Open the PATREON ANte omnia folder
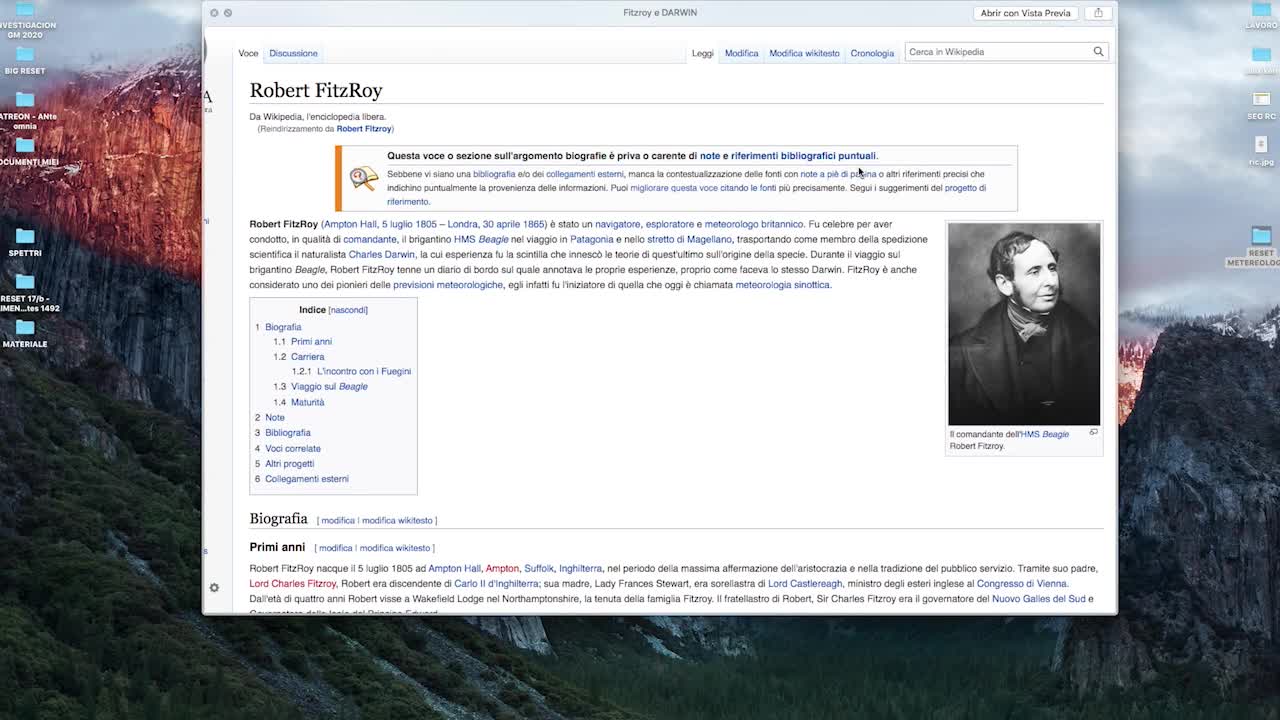This screenshot has height=720, width=1280. click(25, 110)
